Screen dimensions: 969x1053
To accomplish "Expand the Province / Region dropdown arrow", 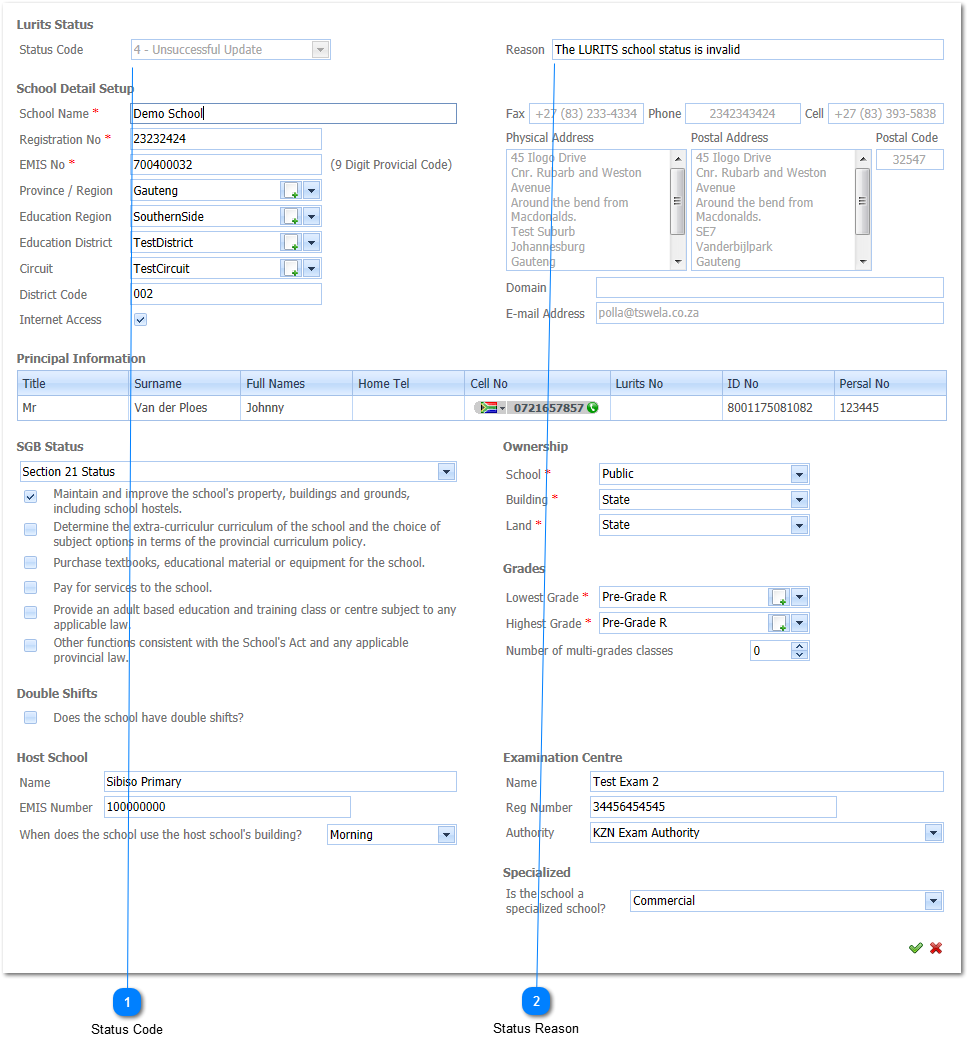I will [312, 191].
